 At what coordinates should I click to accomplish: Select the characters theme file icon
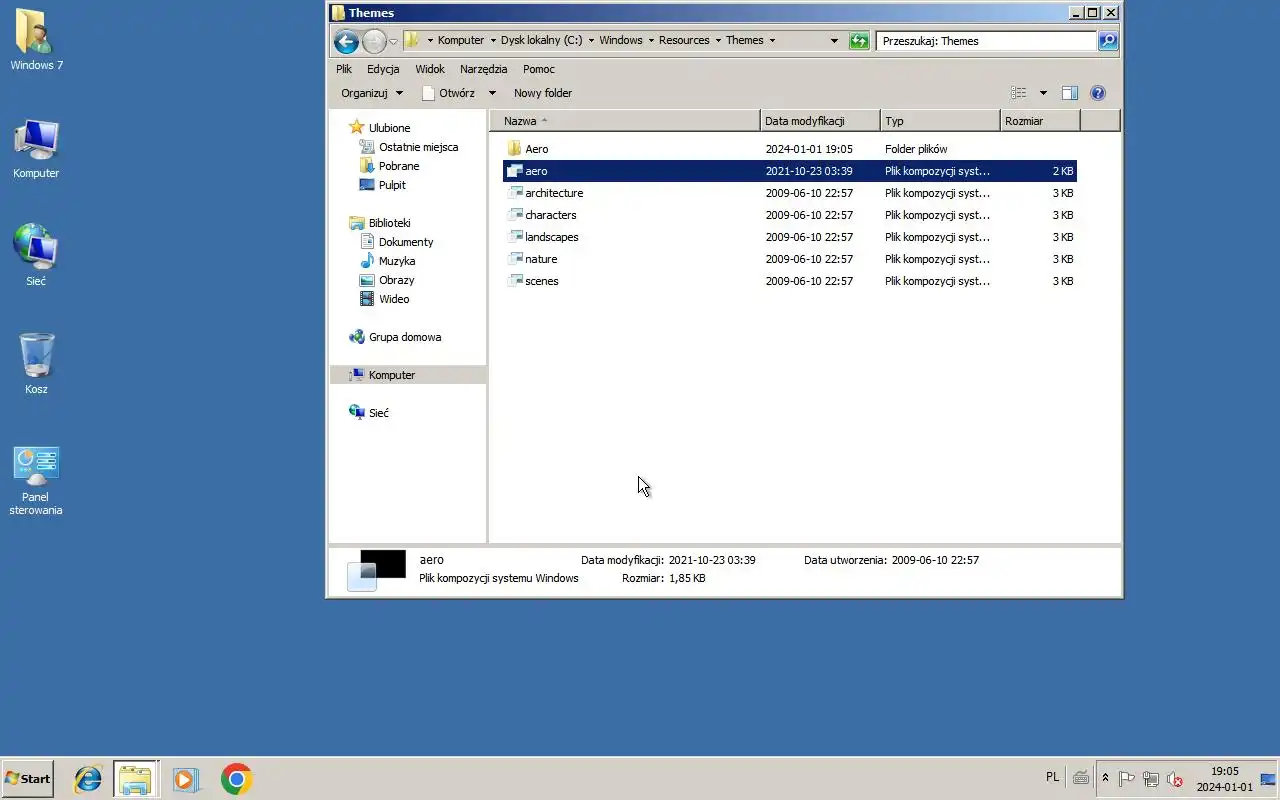[514, 215]
